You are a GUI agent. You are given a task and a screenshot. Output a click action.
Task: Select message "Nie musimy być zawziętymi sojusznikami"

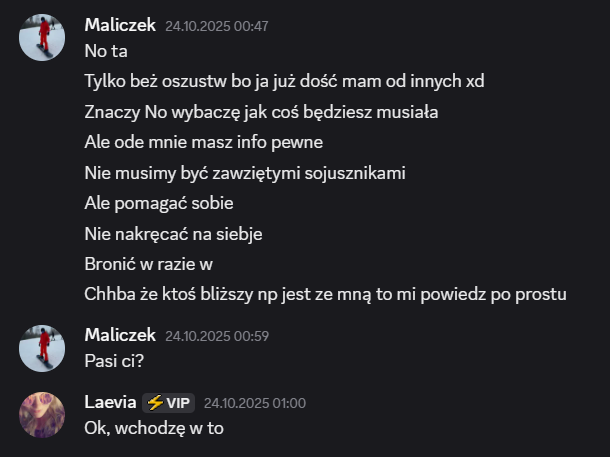click(x=245, y=173)
